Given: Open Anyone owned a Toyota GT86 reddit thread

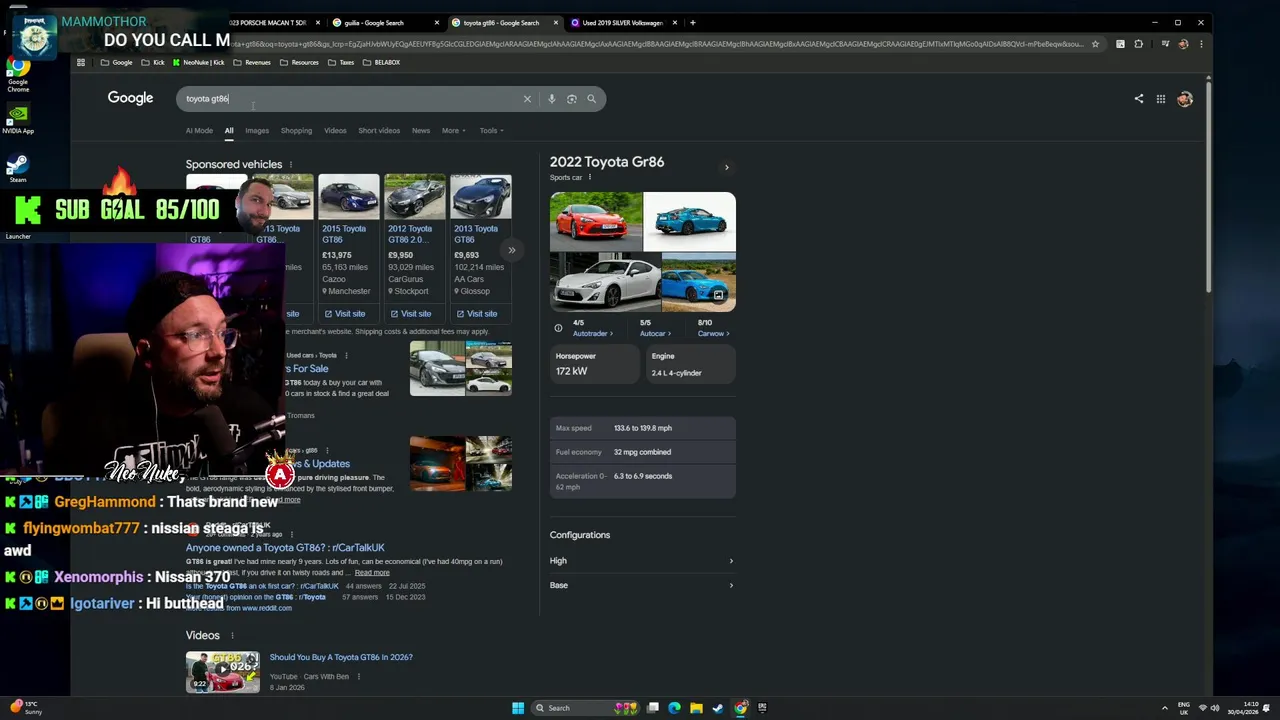Looking at the screenshot, I should coord(285,548).
